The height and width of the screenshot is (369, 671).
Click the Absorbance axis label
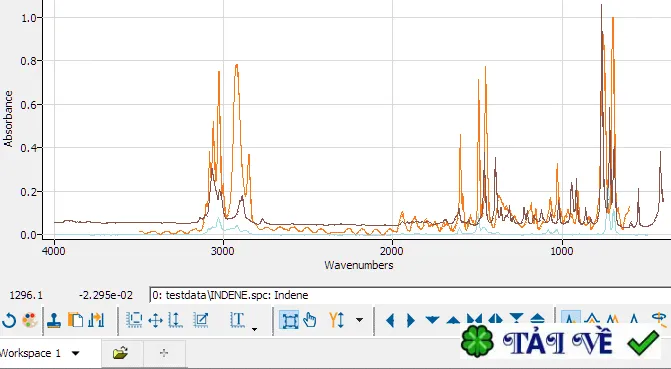click(x=8, y=119)
